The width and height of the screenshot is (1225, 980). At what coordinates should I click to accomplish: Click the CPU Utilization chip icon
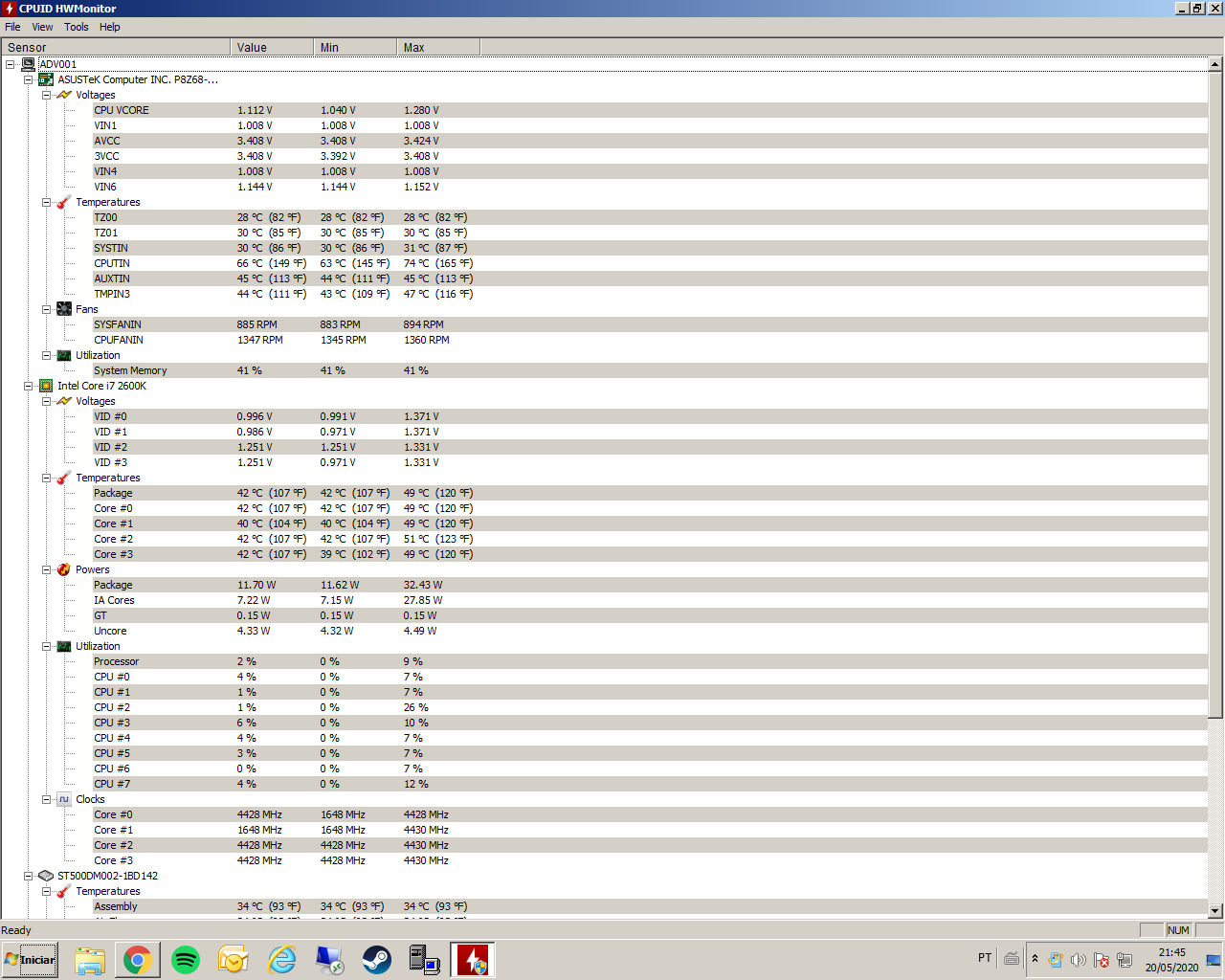click(x=64, y=646)
